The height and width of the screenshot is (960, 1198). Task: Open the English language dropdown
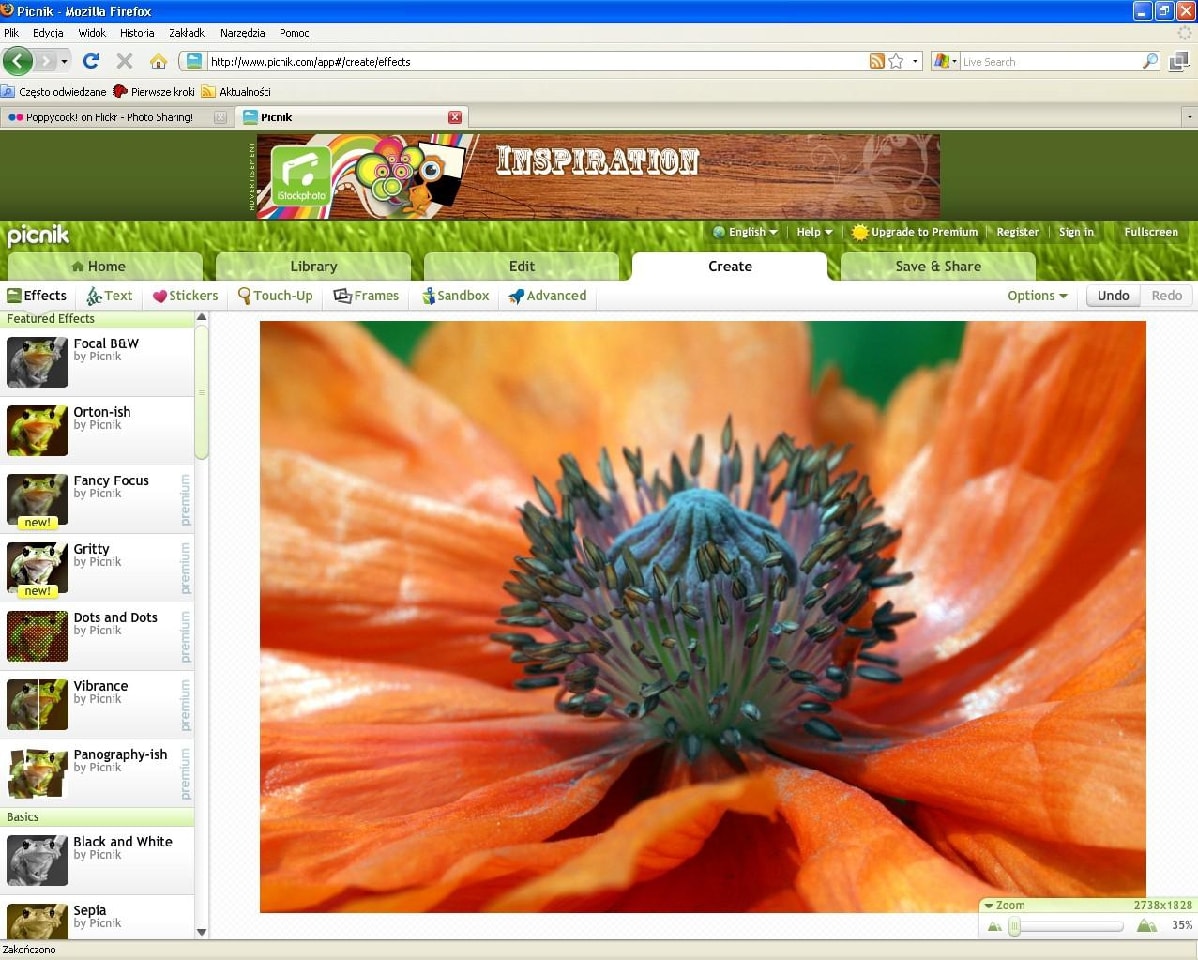tap(746, 232)
